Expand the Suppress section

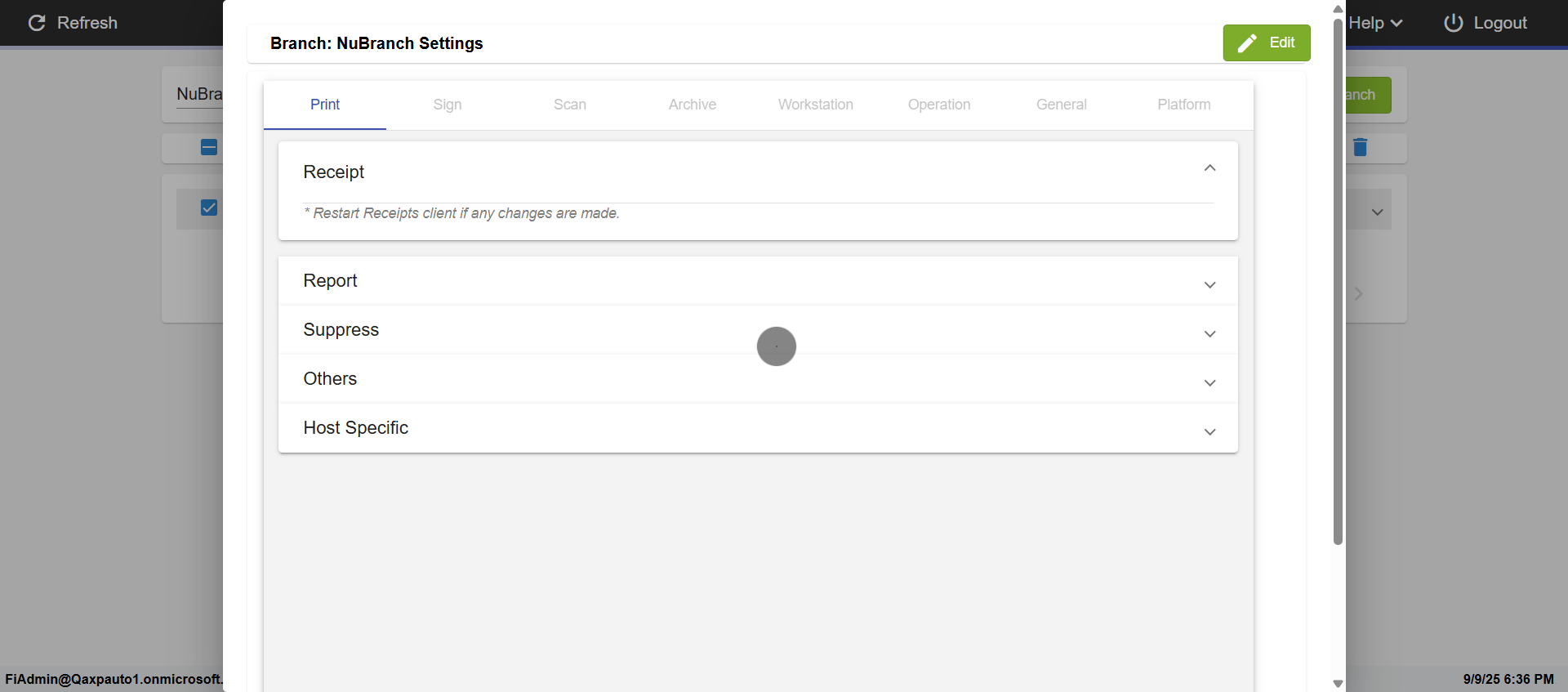coord(1209,333)
